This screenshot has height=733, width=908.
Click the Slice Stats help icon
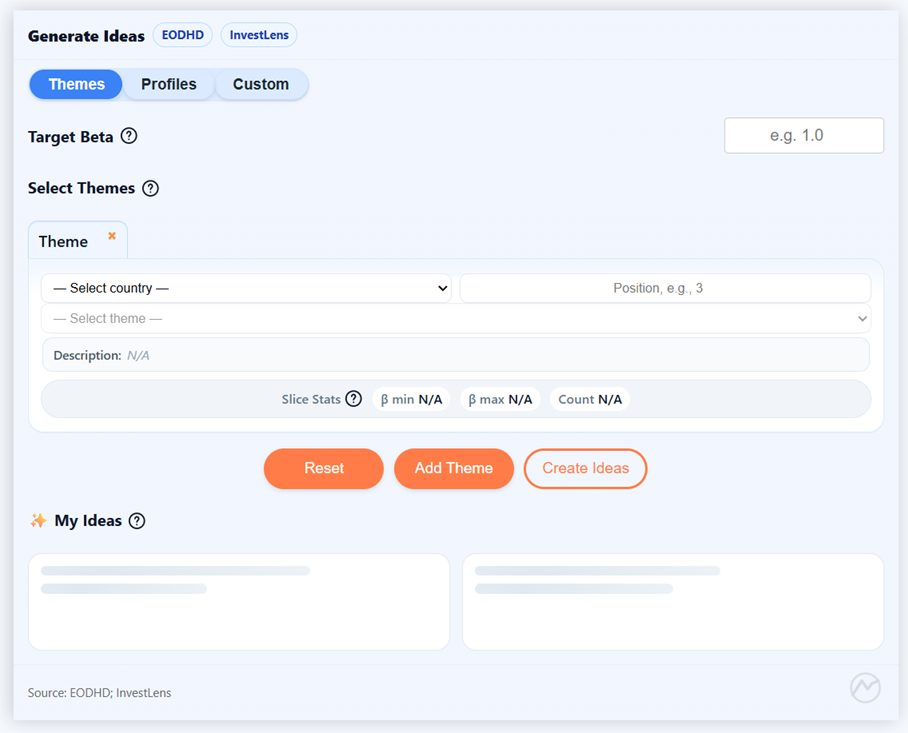(353, 399)
